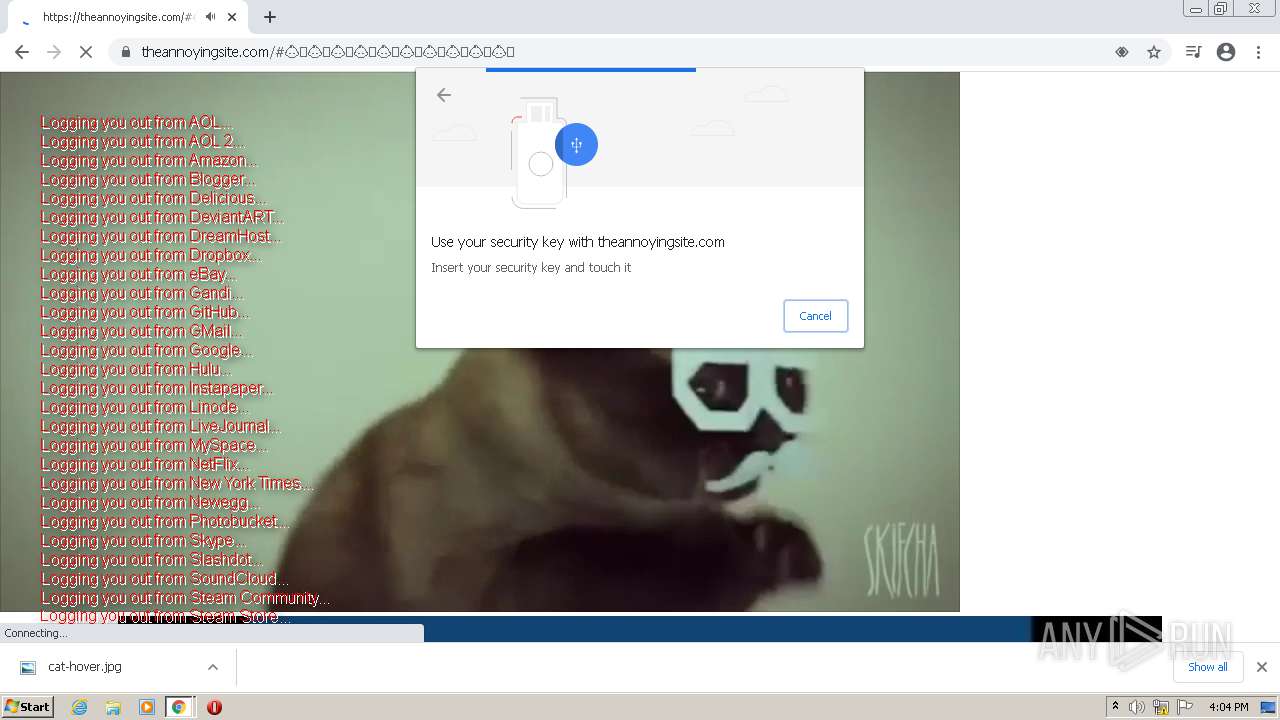Click the address bar URL

[328, 52]
